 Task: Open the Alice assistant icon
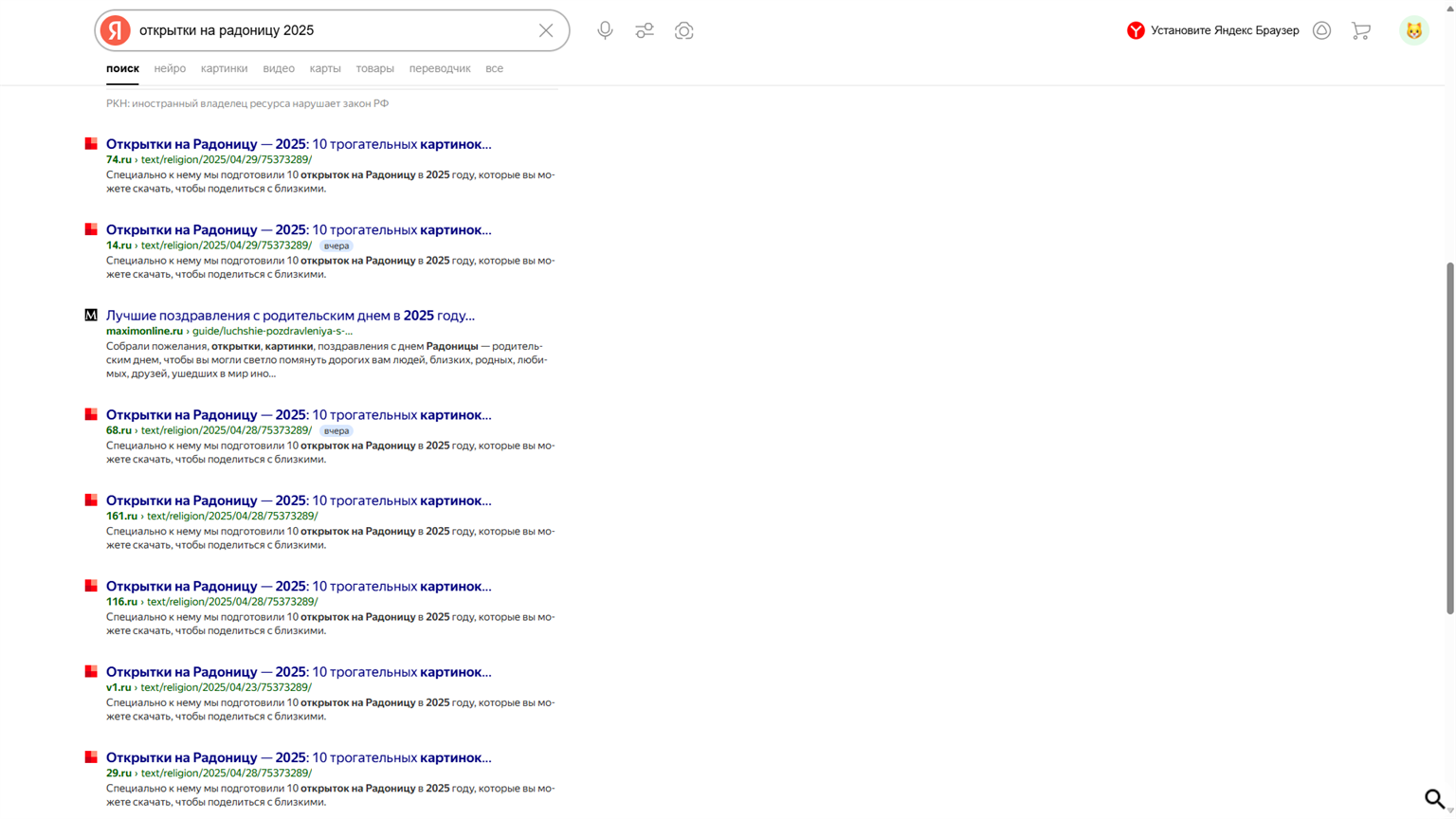tap(1321, 30)
